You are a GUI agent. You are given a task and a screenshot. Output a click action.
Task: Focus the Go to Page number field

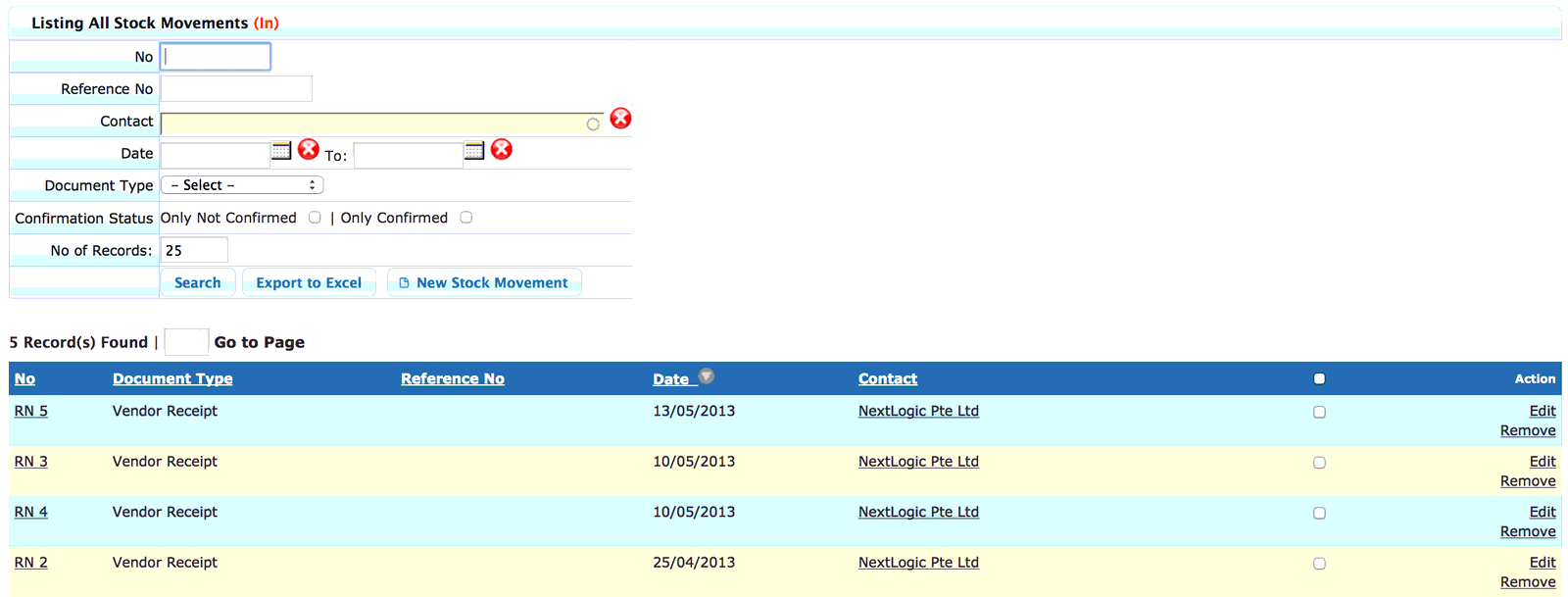tap(186, 342)
